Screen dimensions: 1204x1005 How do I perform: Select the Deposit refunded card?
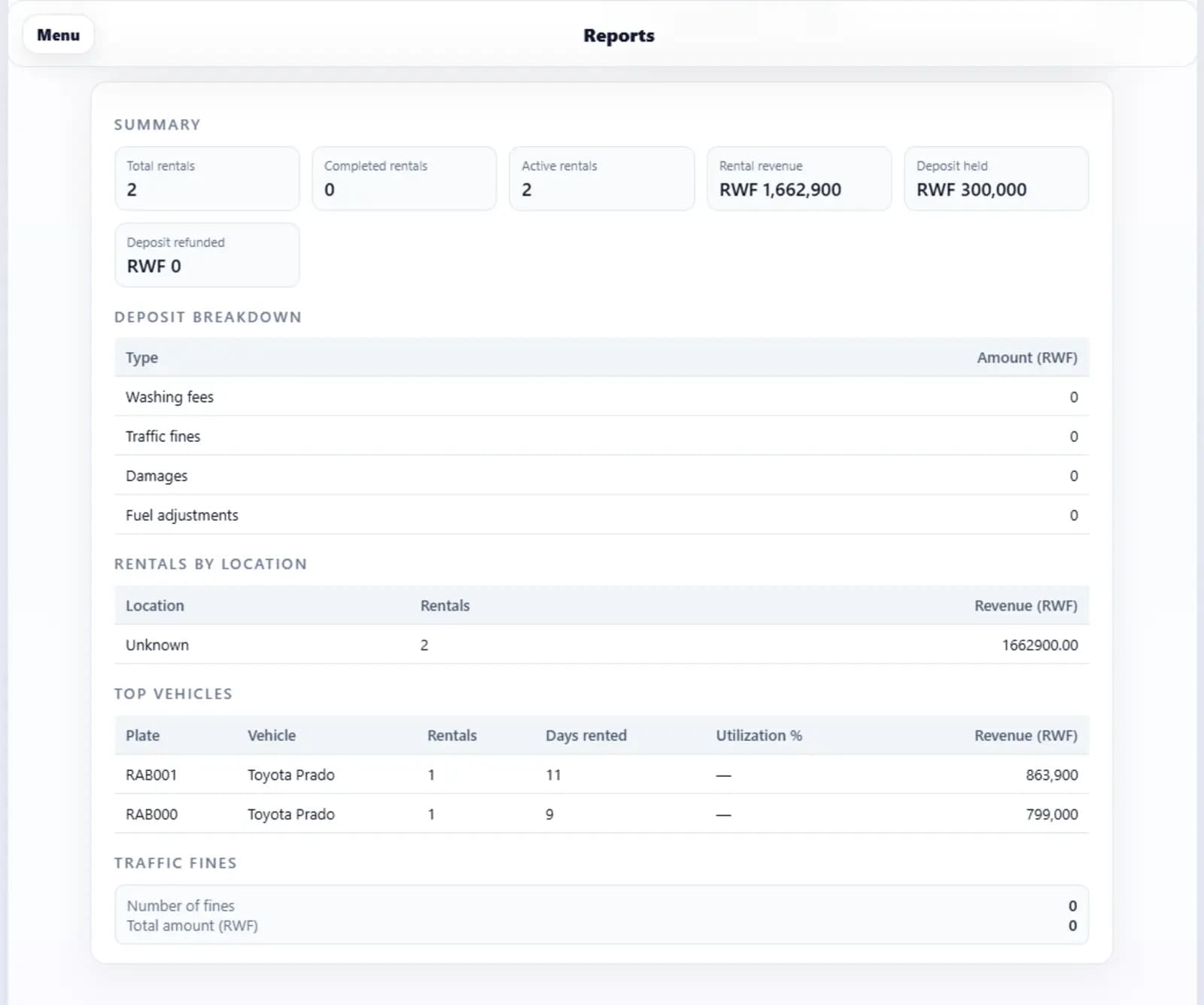[x=207, y=255]
